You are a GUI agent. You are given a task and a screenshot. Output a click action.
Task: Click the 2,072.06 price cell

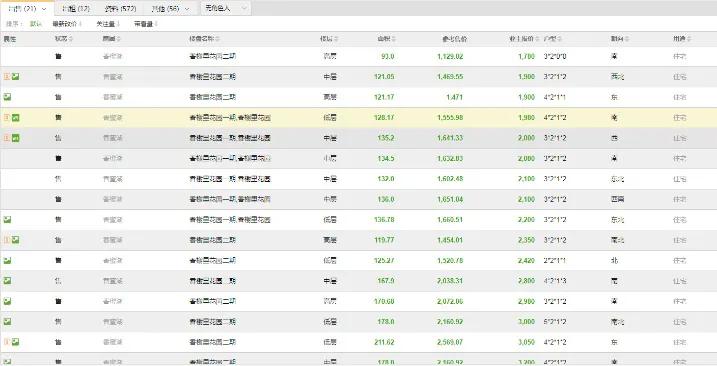point(449,301)
